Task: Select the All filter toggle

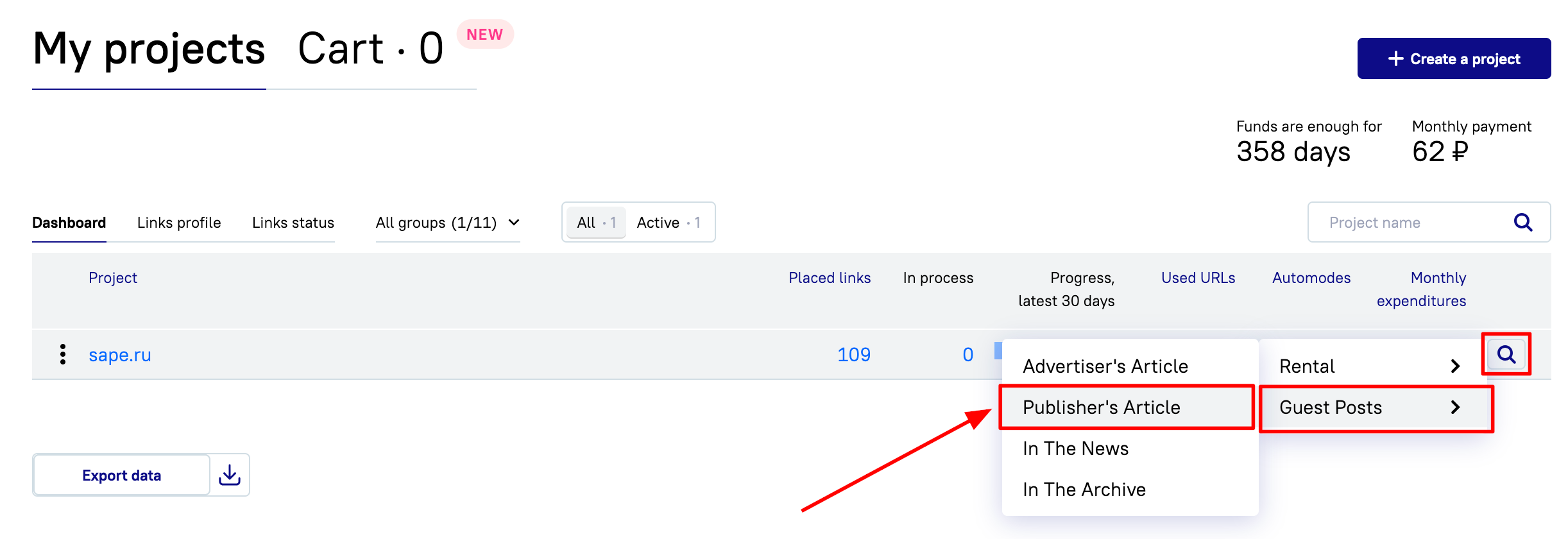Action: [x=596, y=223]
